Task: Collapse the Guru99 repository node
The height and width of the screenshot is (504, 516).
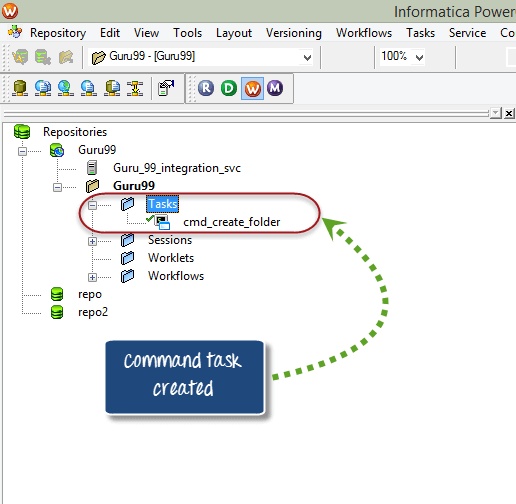Action: point(22,152)
